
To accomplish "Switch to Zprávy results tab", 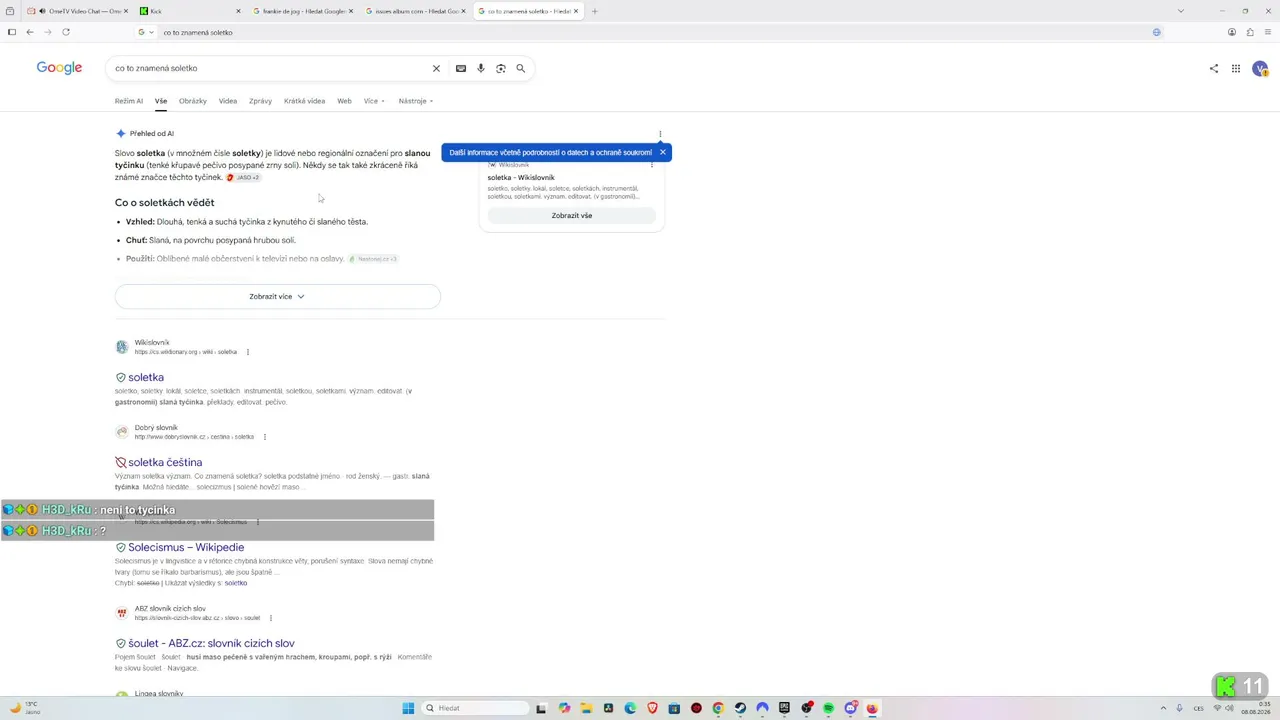I will coord(260,101).
